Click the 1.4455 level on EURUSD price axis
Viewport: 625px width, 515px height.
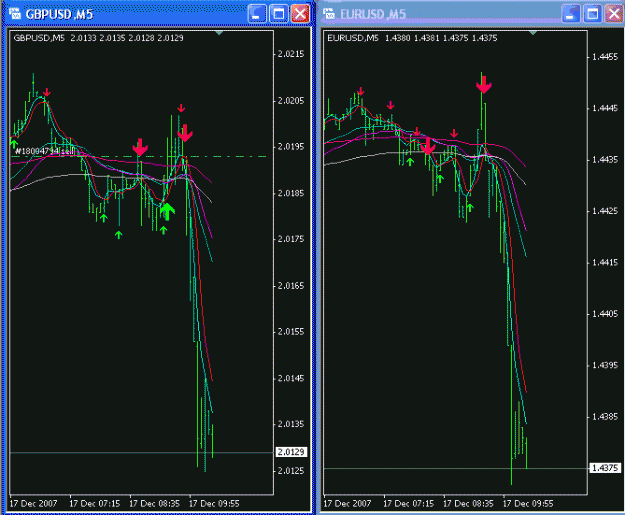[x=605, y=57]
